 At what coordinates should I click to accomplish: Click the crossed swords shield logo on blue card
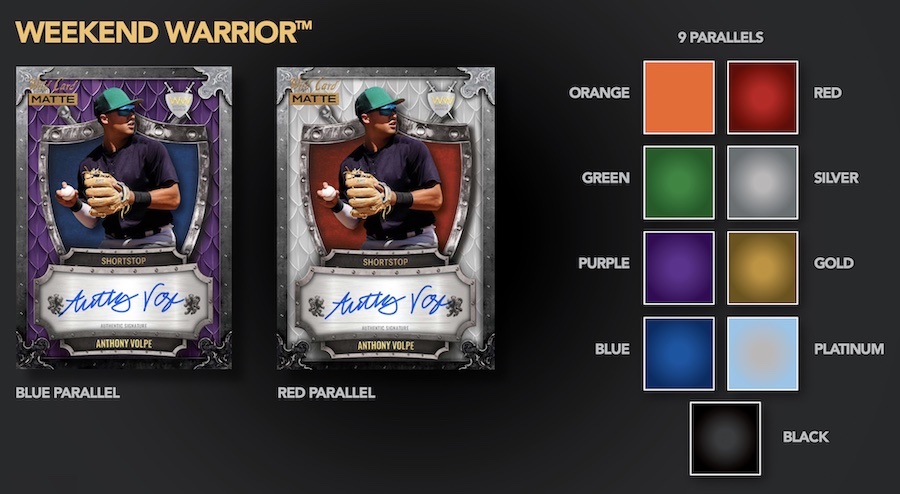(179, 101)
